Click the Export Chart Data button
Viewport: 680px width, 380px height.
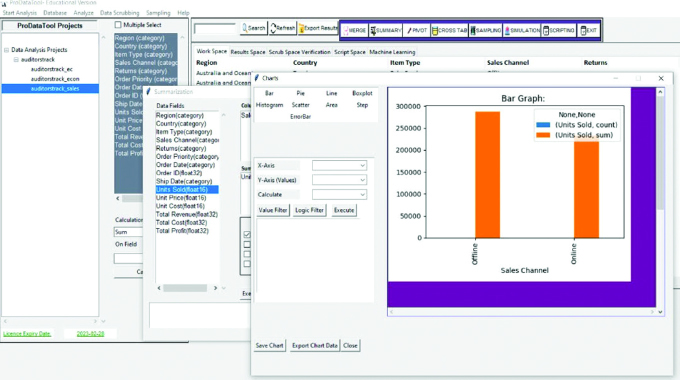(315, 346)
